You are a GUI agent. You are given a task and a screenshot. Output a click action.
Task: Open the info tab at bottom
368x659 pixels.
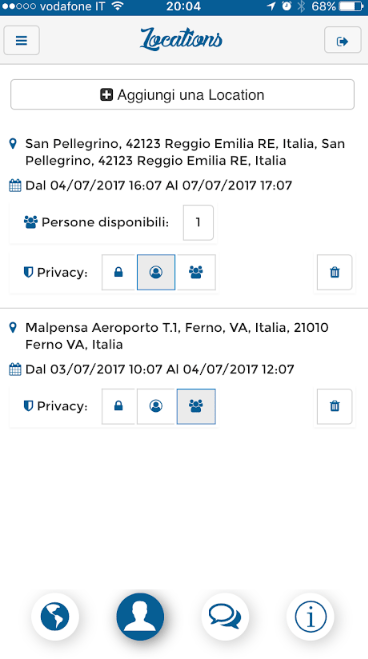[310, 617]
